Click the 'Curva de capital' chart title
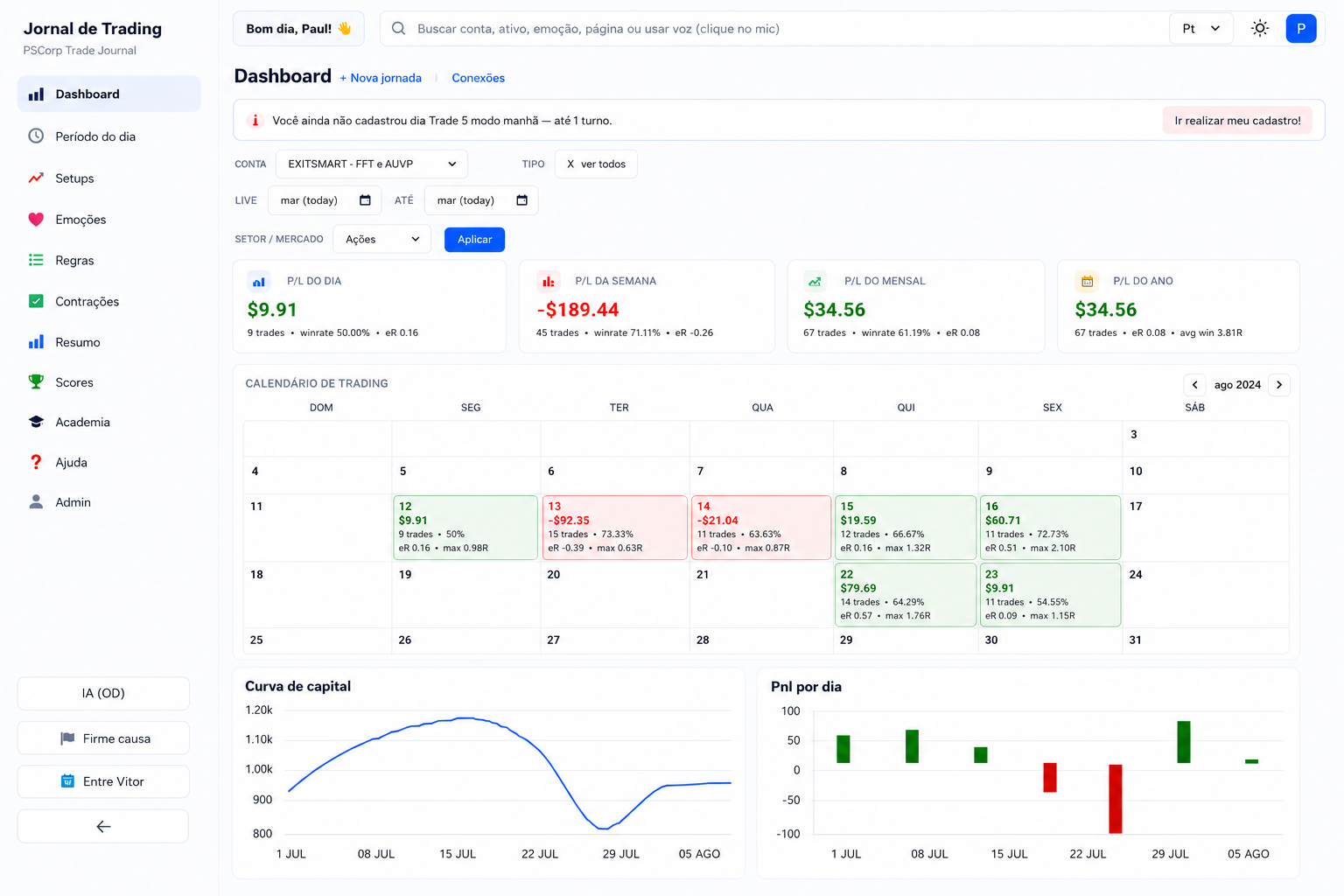The image size is (1344, 896). pos(297,686)
